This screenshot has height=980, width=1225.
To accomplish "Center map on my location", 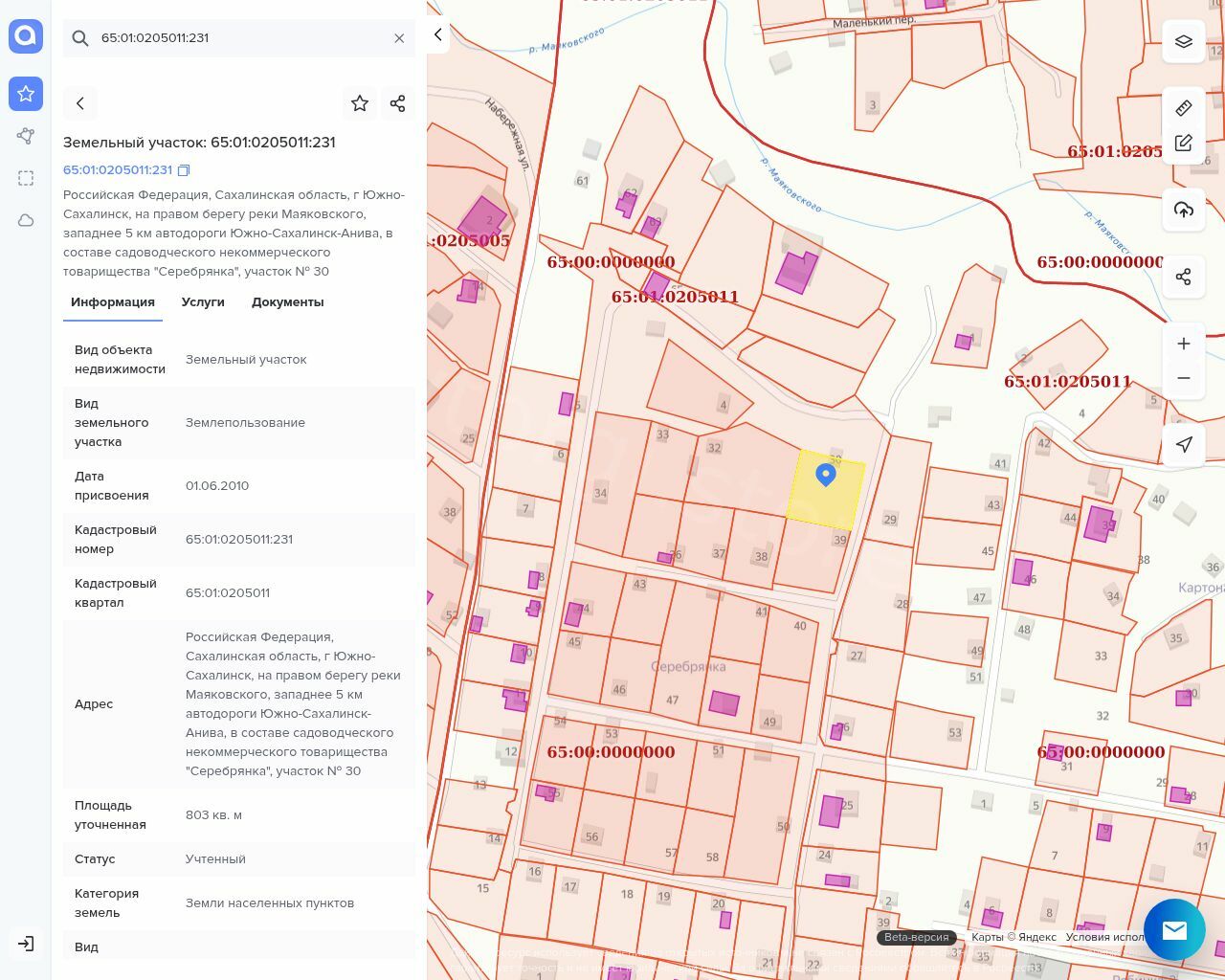I will [1184, 445].
